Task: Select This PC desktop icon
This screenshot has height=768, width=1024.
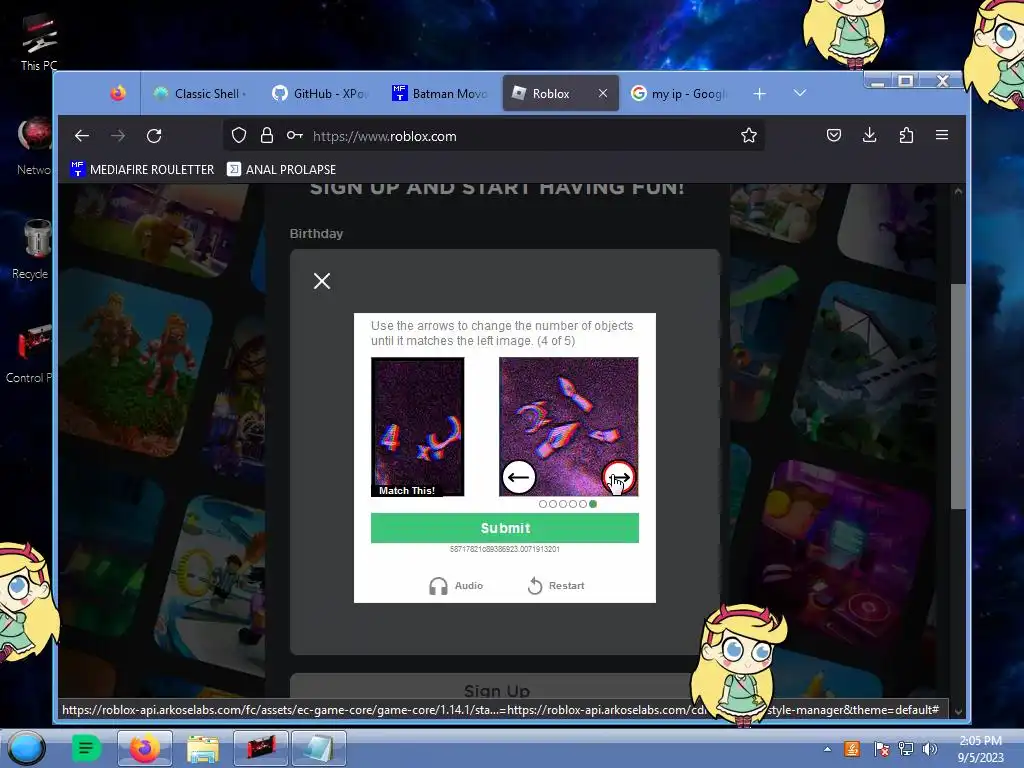Action: coord(39,42)
